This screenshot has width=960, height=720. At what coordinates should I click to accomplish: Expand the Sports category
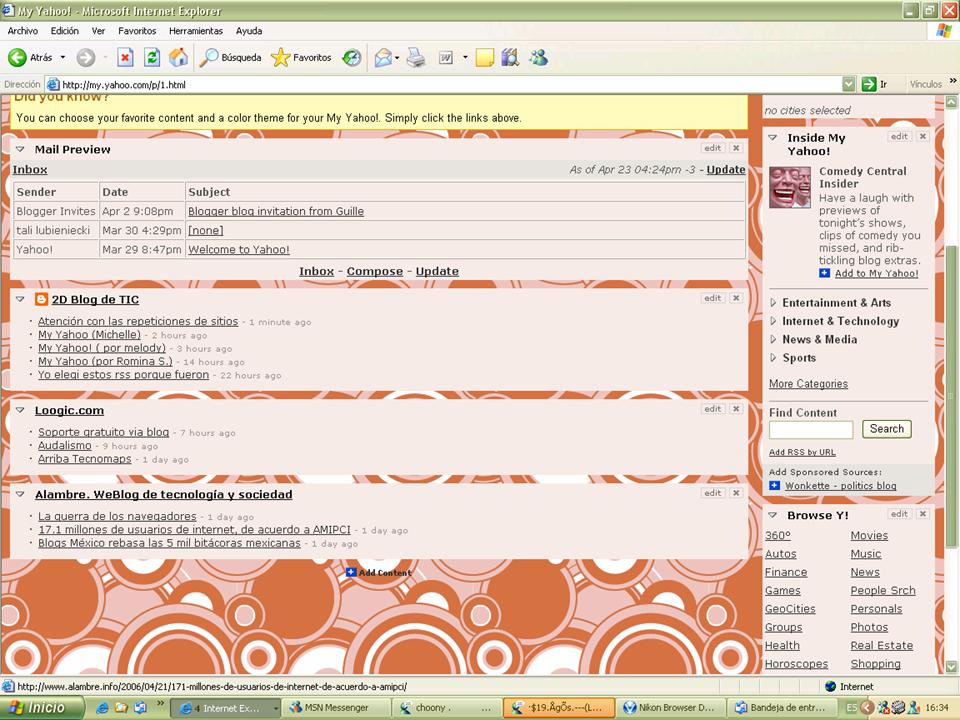[x=773, y=358]
